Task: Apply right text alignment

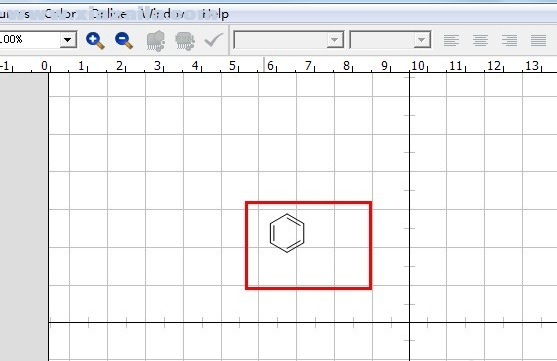Action: click(509, 41)
